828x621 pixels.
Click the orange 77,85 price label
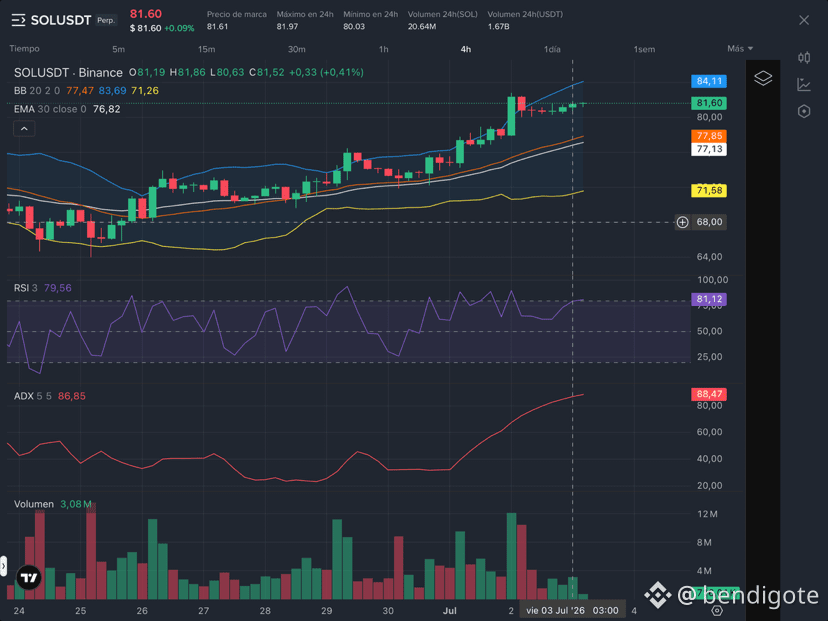click(x=709, y=136)
